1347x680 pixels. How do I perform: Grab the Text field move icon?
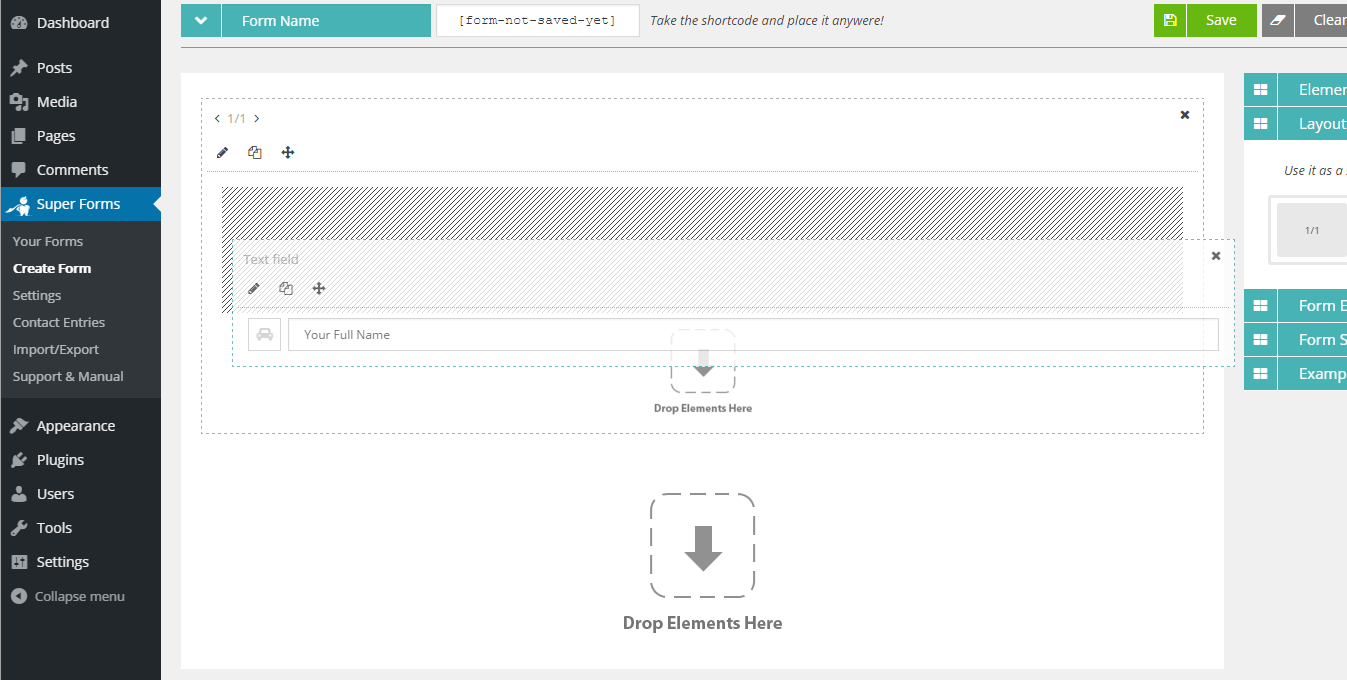[x=319, y=288]
